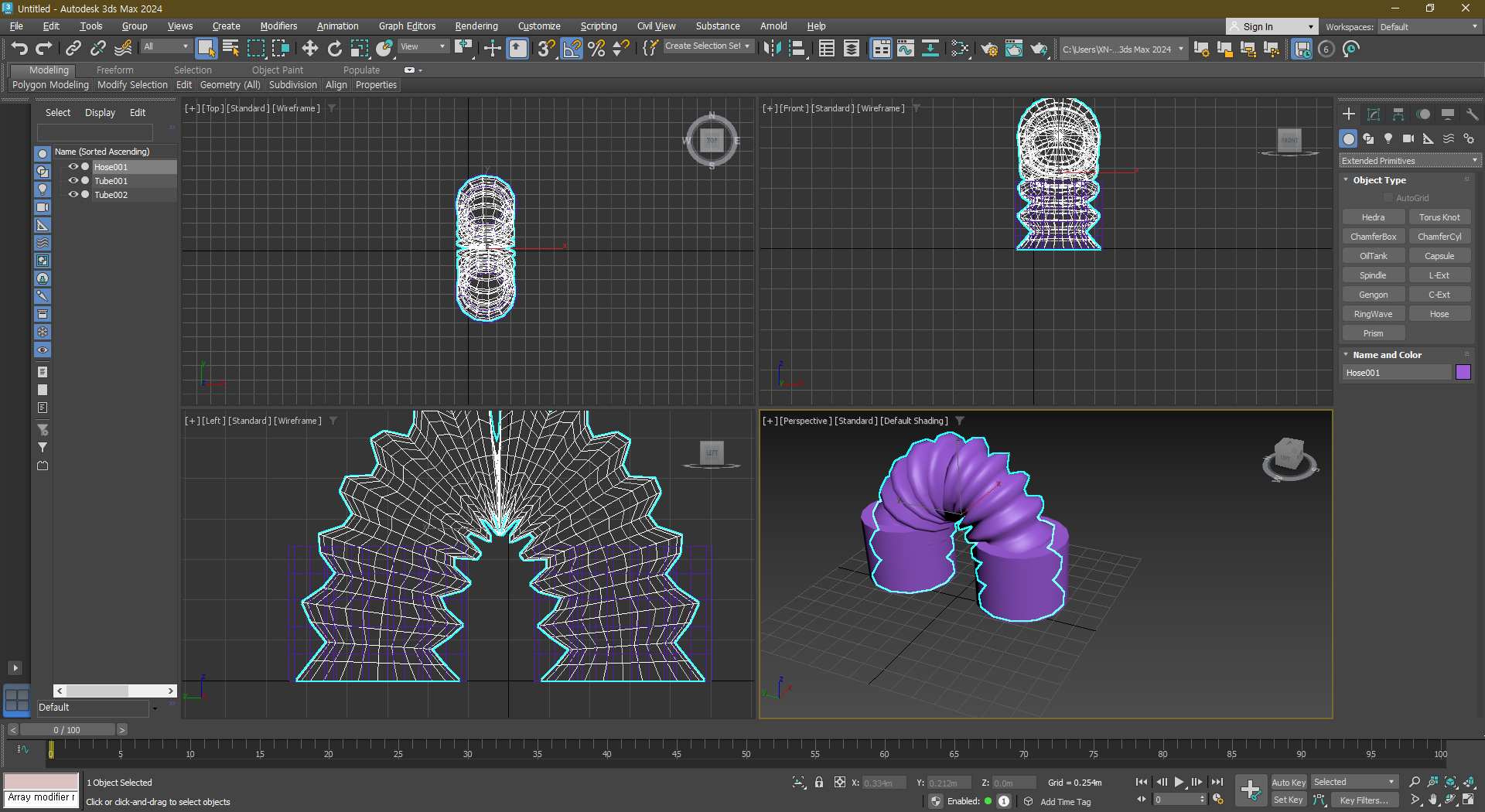Activate the Select Object tool
The width and height of the screenshot is (1485, 812).
(206, 49)
